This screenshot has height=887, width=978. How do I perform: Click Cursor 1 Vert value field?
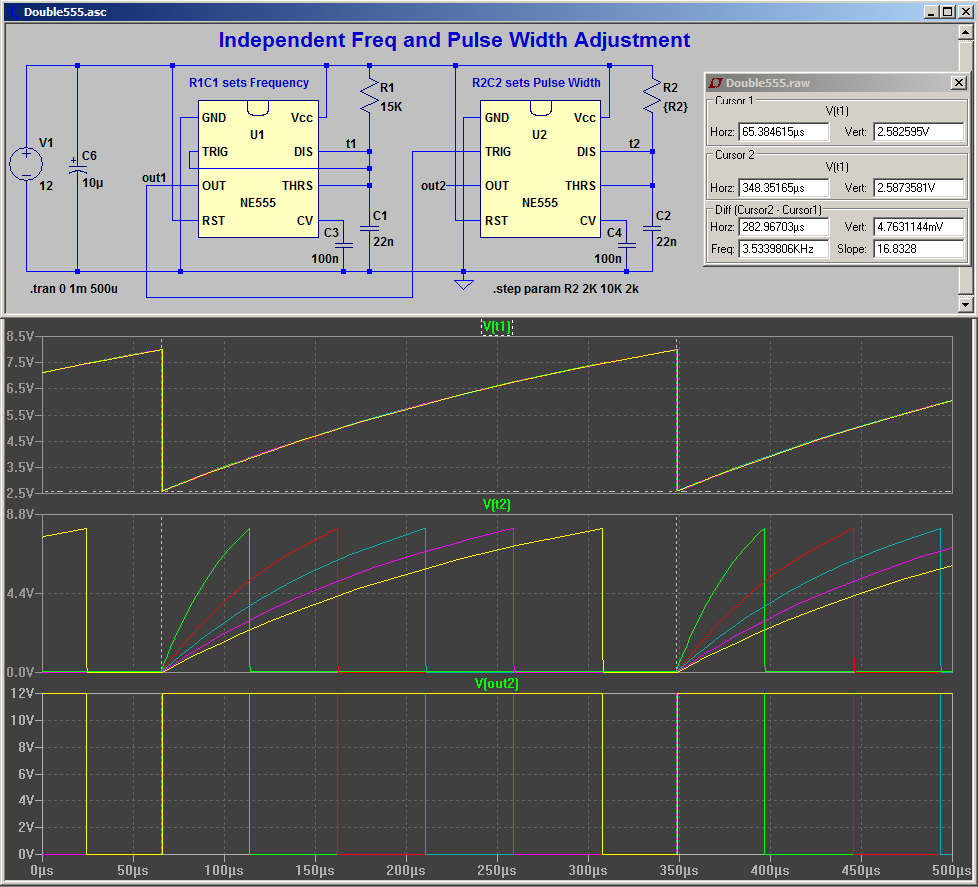[x=918, y=132]
